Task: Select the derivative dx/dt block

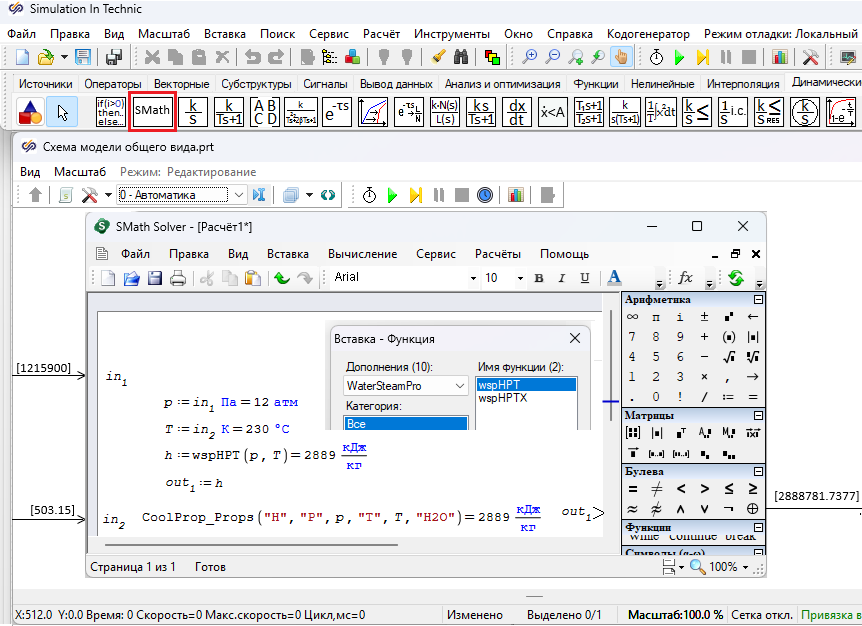Action: pyautogui.click(x=517, y=112)
